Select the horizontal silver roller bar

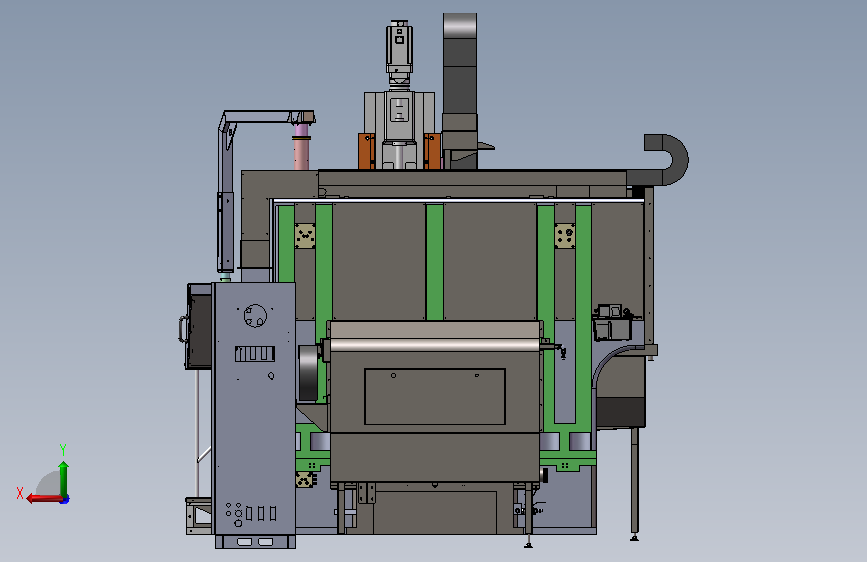(435, 345)
